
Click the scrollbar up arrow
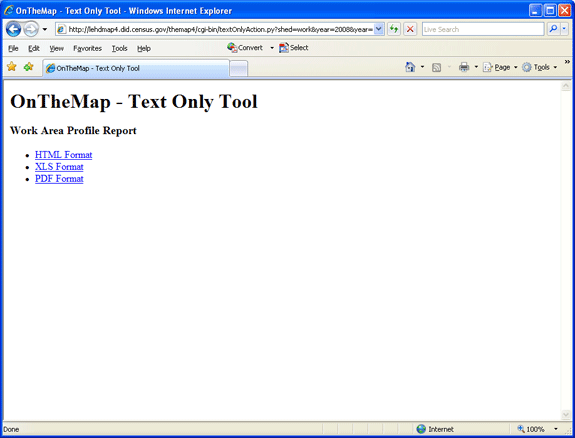pyautogui.click(x=565, y=86)
